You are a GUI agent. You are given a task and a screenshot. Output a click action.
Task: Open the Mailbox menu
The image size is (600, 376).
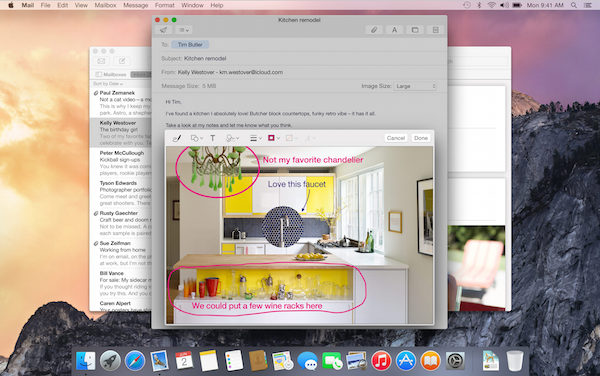(x=105, y=5)
